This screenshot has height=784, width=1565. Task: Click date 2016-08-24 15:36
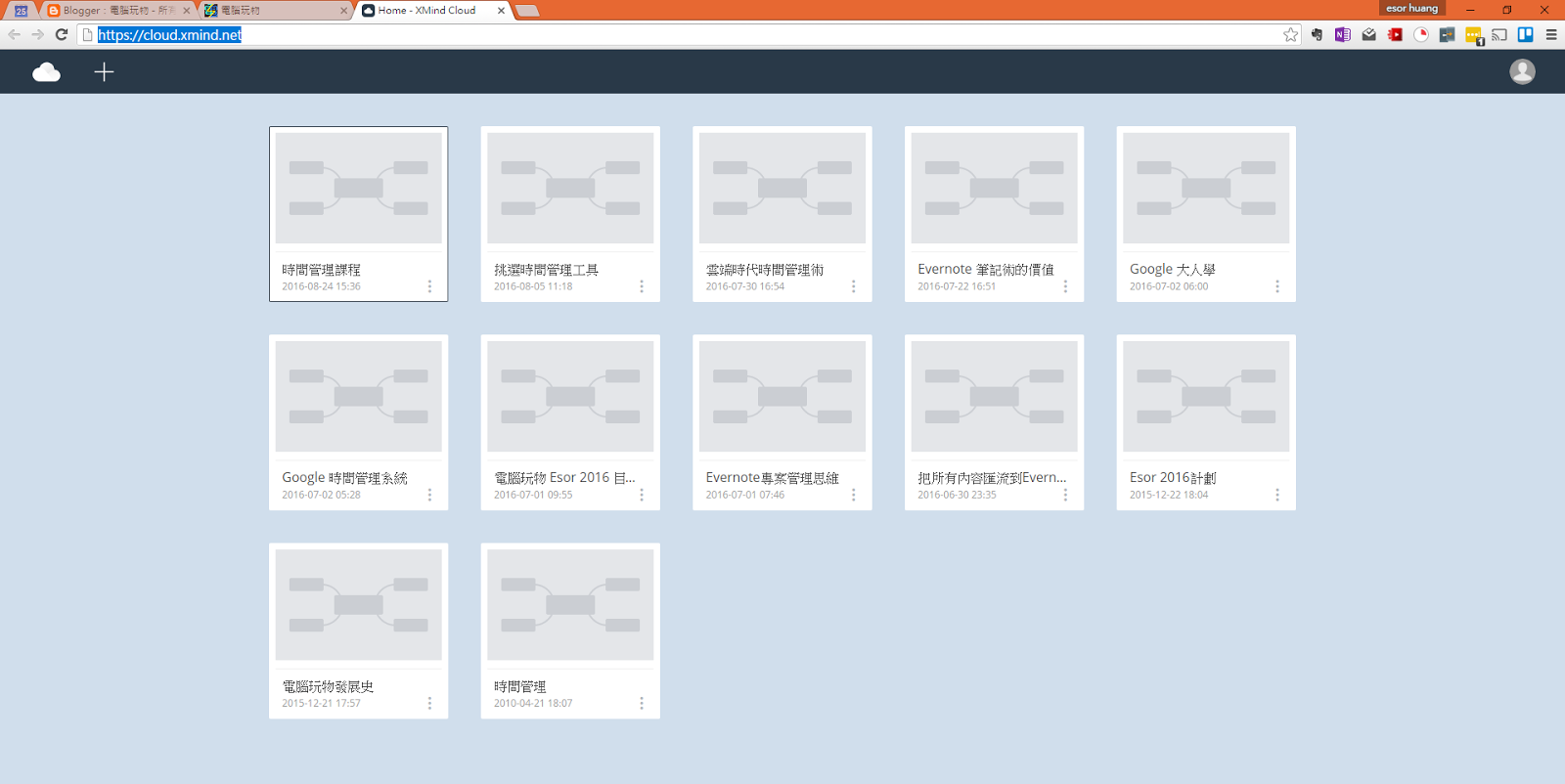click(x=321, y=286)
